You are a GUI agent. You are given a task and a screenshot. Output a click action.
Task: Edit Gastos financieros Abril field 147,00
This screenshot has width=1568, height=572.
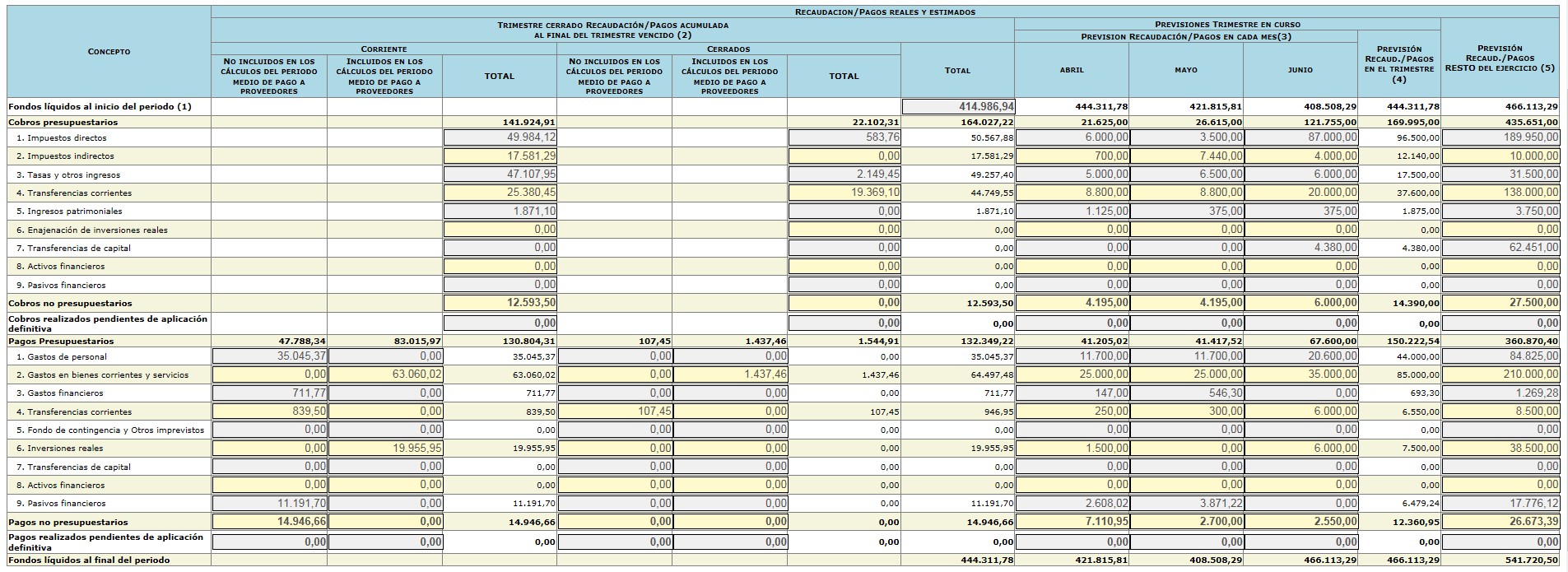coord(1072,393)
